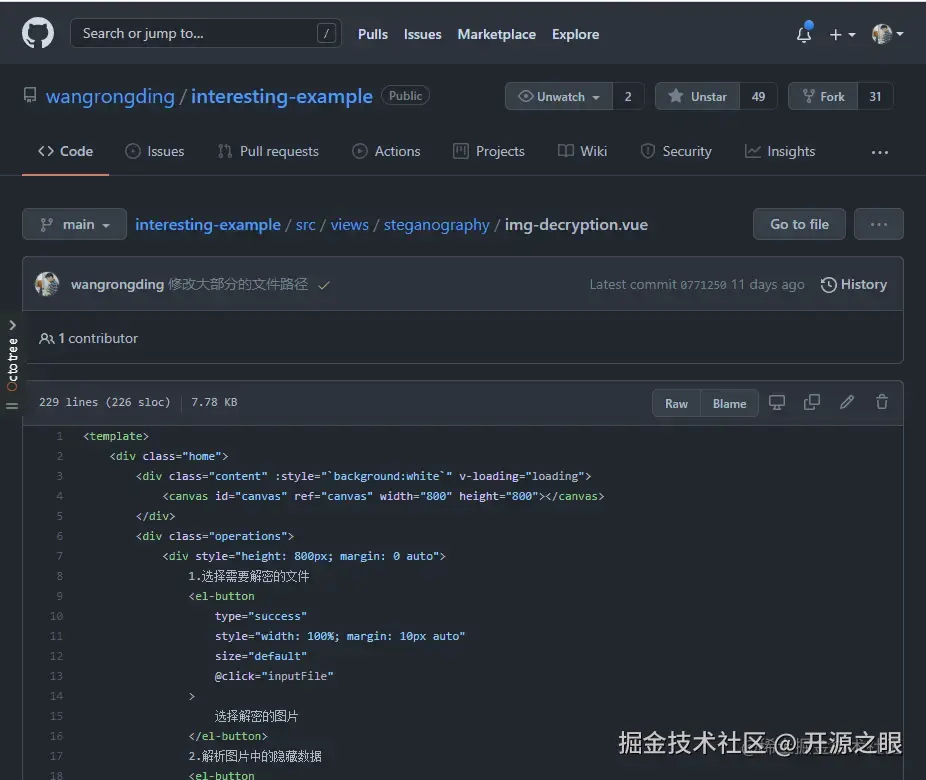This screenshot has height=780, width=926.
Task: Navigate to src folder in breadcrumb
Action: (305, 225)
